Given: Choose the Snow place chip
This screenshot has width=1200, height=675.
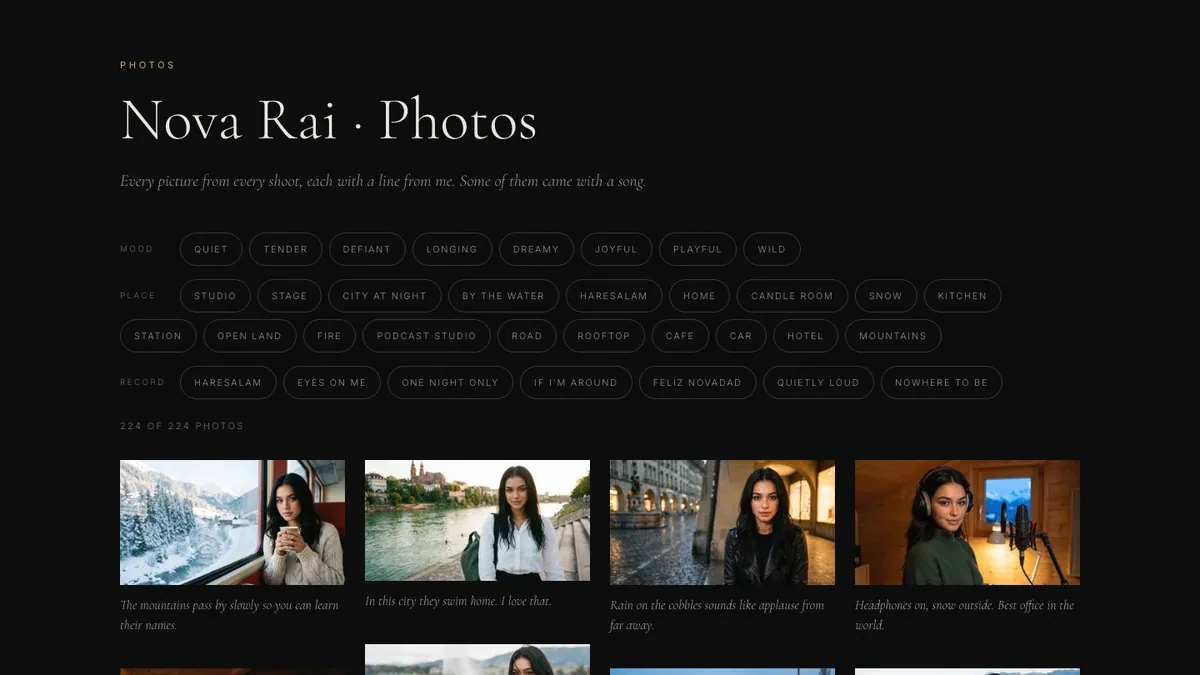Looking at the screenshot, I should click(x=885, y=296).
